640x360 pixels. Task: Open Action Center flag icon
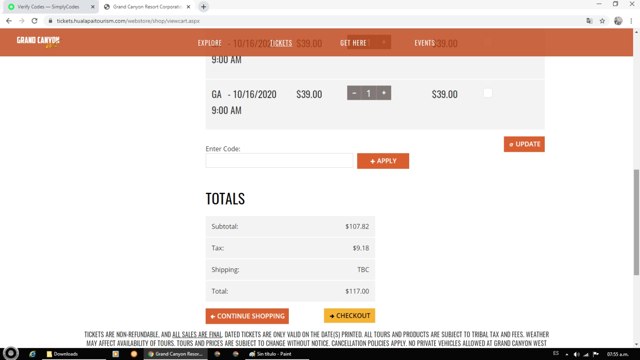tap(596, 354)
